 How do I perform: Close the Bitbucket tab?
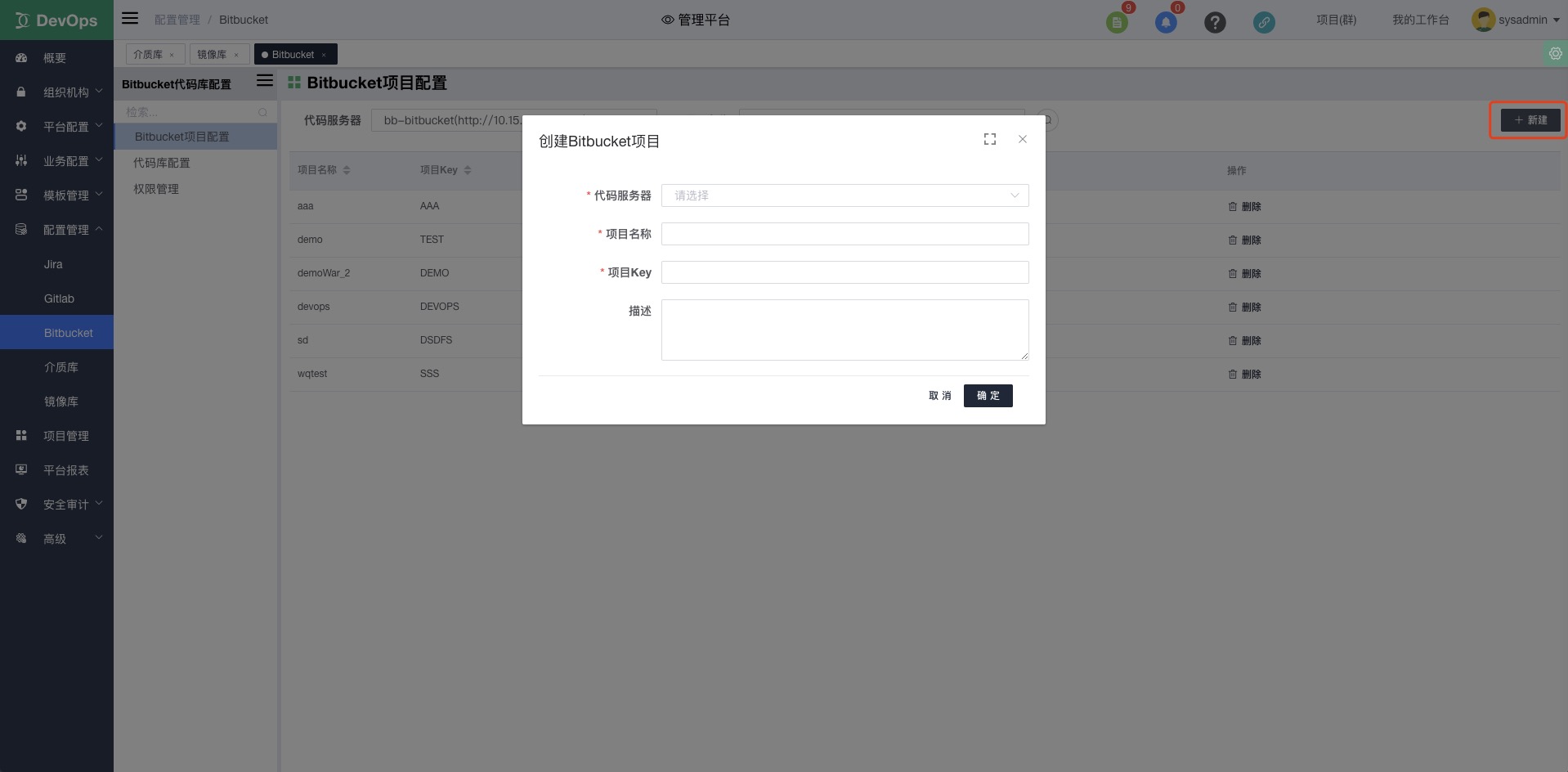(324, 55)
